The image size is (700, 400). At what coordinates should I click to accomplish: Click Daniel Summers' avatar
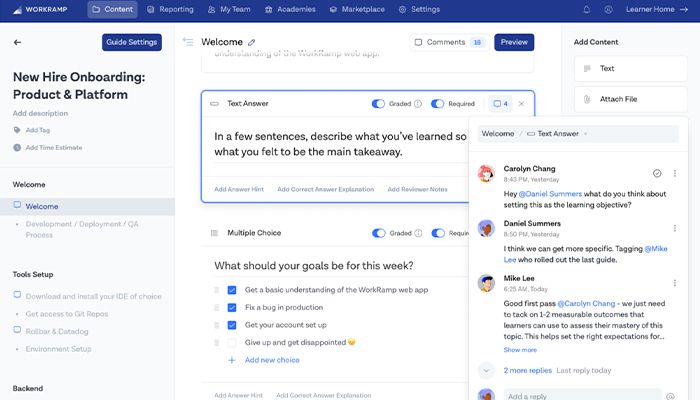coord(486,228)
